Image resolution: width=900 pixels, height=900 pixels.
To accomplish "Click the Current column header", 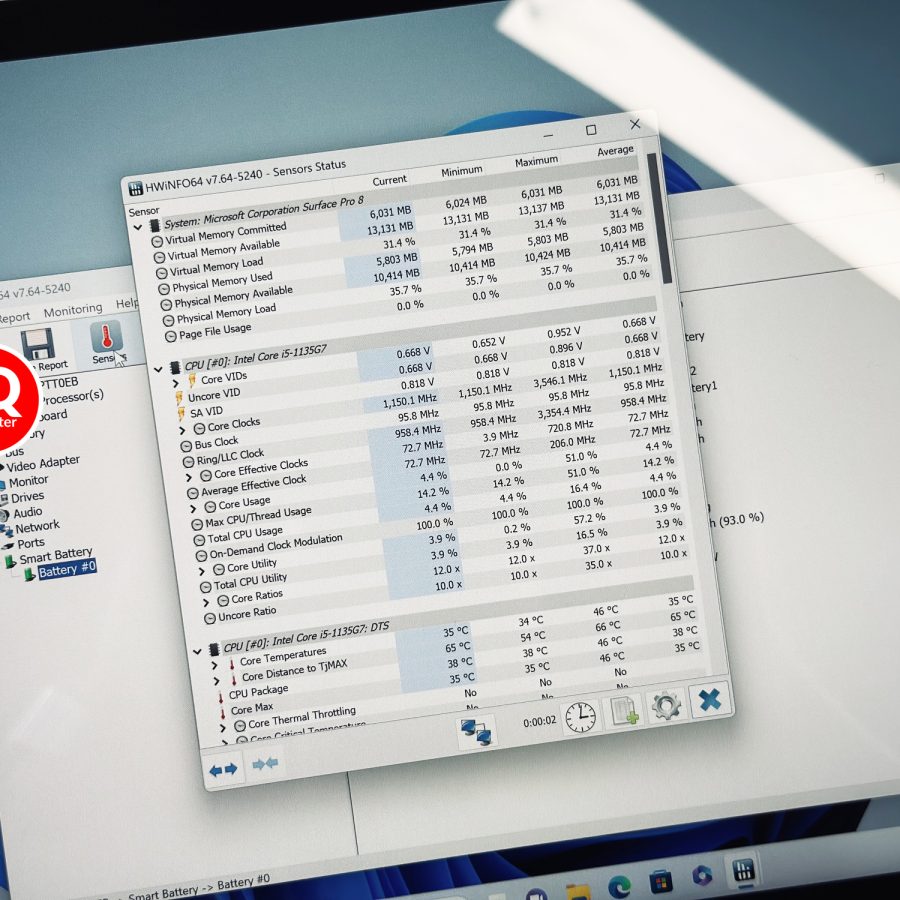I will [x=389, y=181].
